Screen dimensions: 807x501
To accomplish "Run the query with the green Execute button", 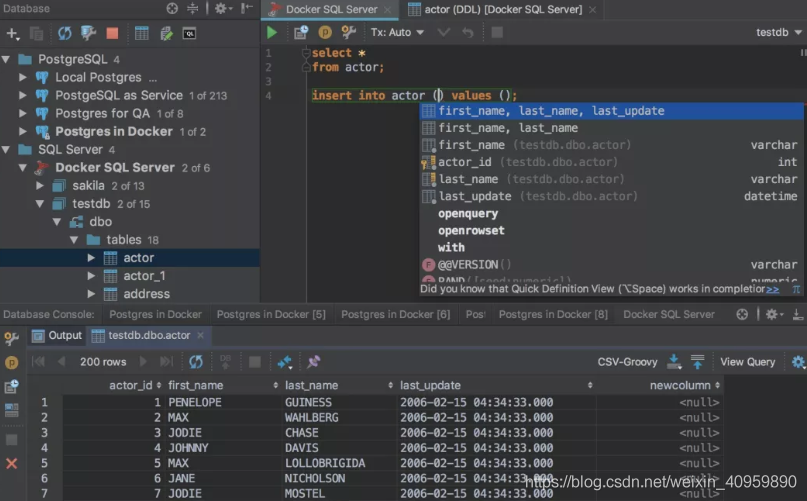I will [272, 32].
